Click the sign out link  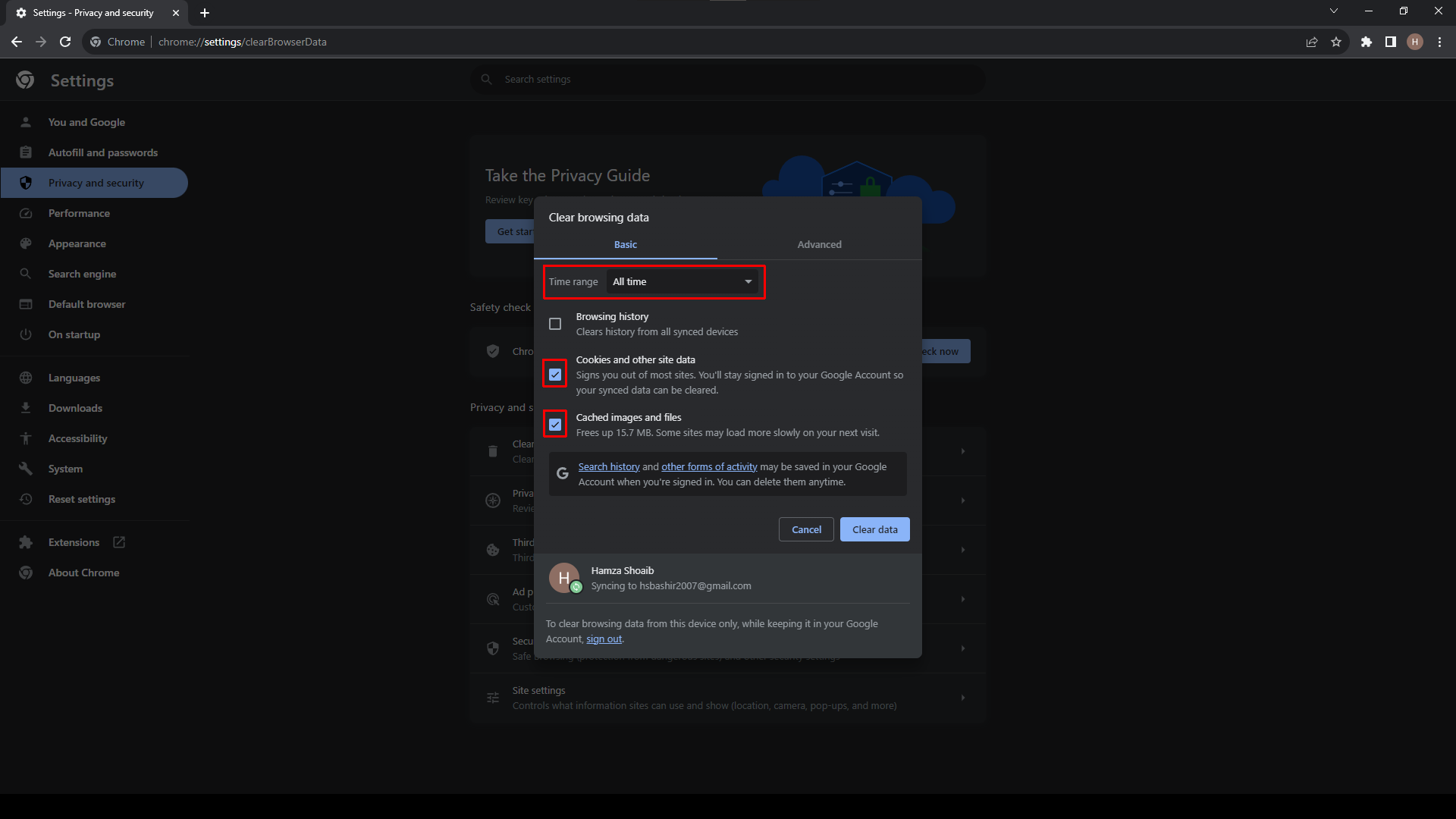click(x=604, y=639)
